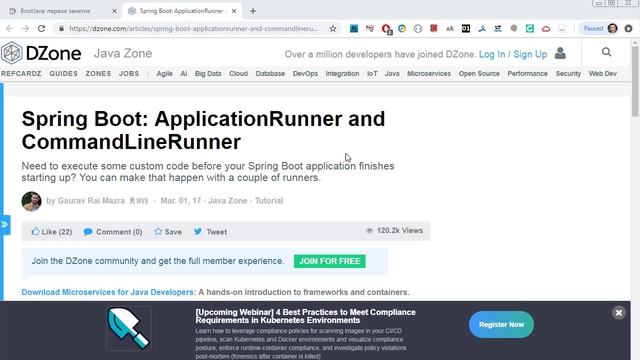Open the JOBS menu
640x360 pixels.
(129, 73)
